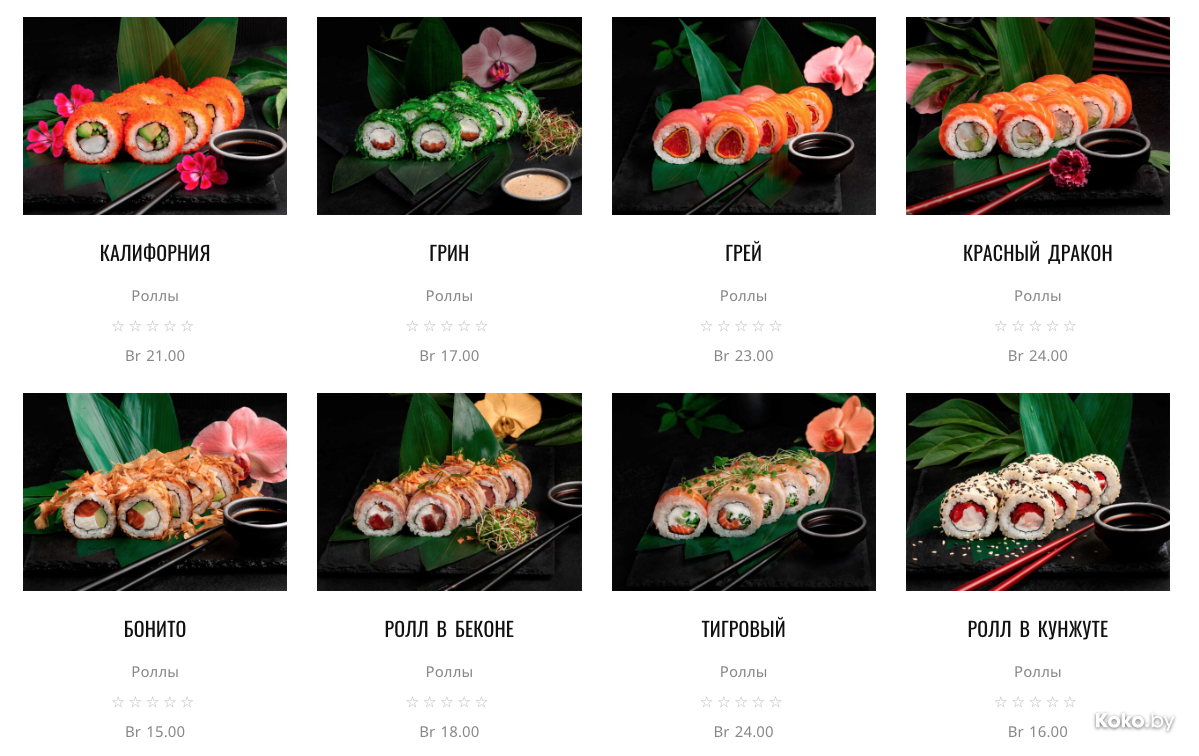Rate Грин with the first star

412,326
